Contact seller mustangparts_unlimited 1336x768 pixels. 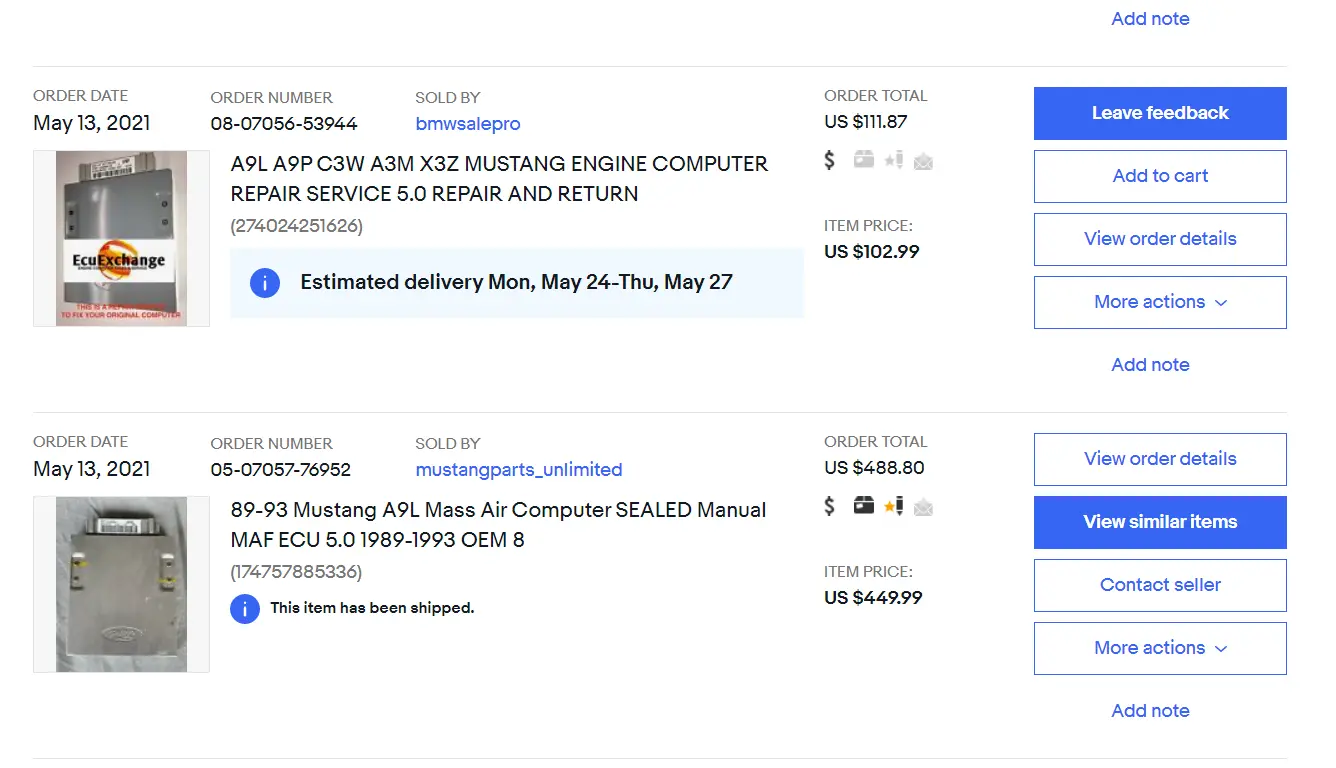point(1160,585)
